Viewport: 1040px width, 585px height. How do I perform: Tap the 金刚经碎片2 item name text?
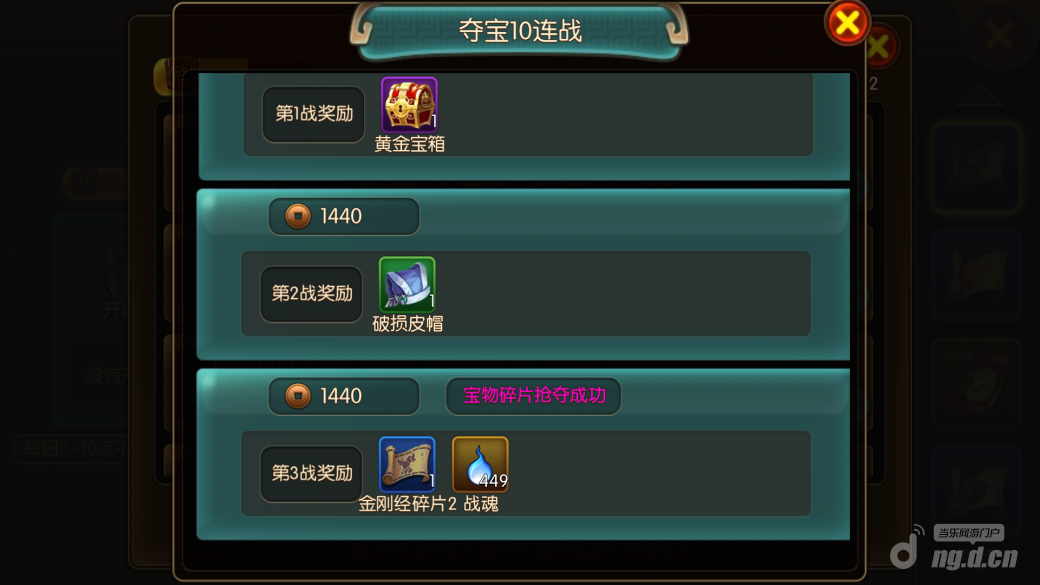point(407,504)
